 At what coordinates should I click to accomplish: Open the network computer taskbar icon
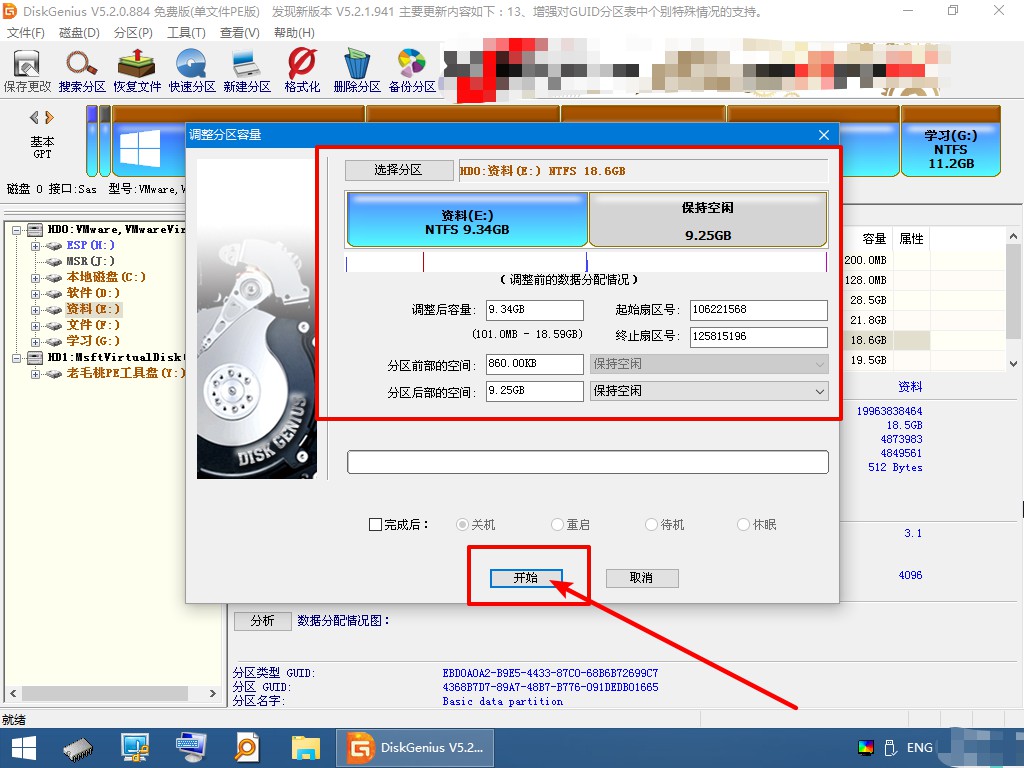(135, 748)
